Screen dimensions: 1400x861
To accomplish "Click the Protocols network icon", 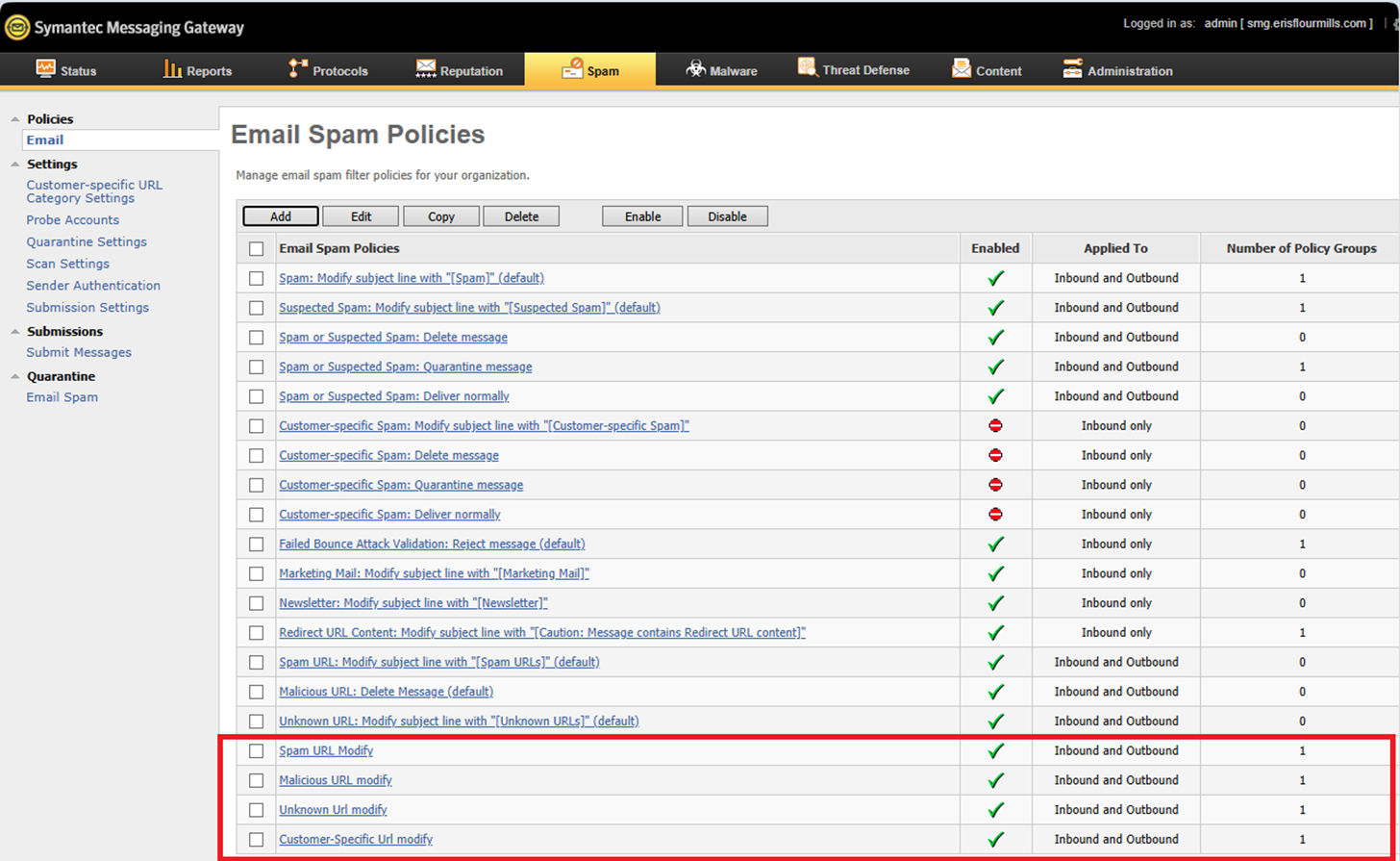I will pos(298,68).
